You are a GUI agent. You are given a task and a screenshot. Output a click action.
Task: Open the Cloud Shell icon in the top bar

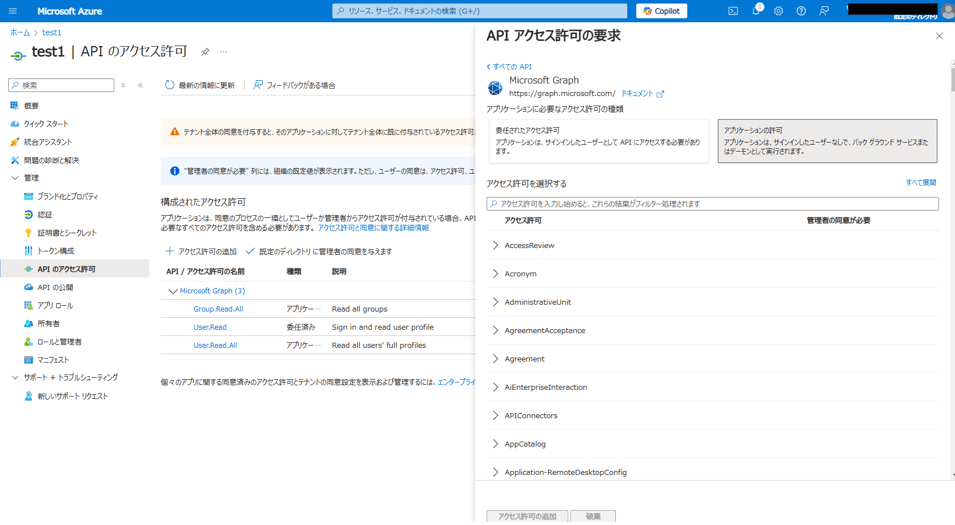pyautogui.click(x=733, y=11)
